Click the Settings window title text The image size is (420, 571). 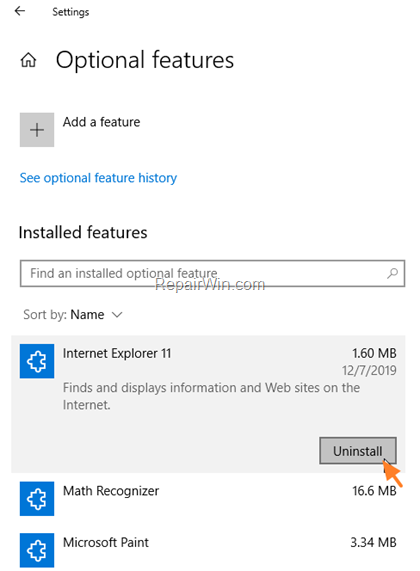tap(71, 12)
